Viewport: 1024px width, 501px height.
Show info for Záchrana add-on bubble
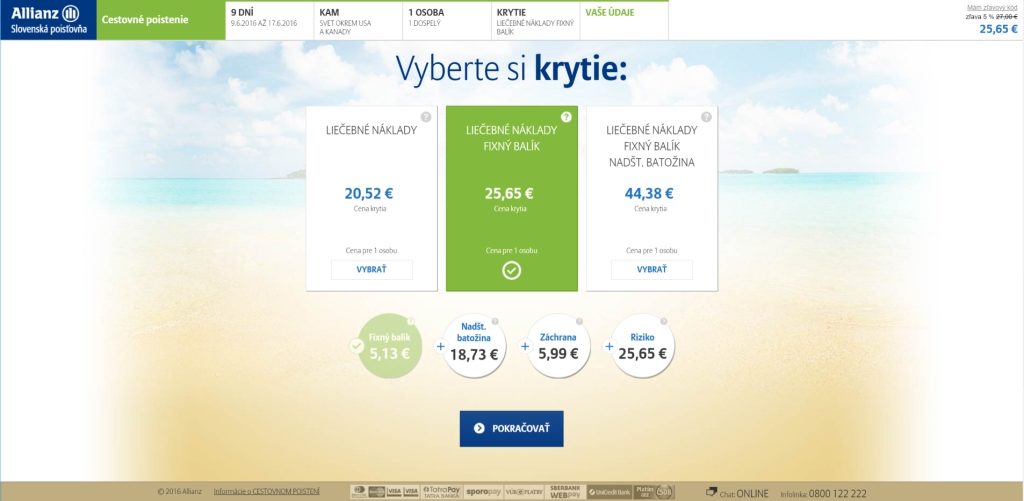tap(580, 322)
